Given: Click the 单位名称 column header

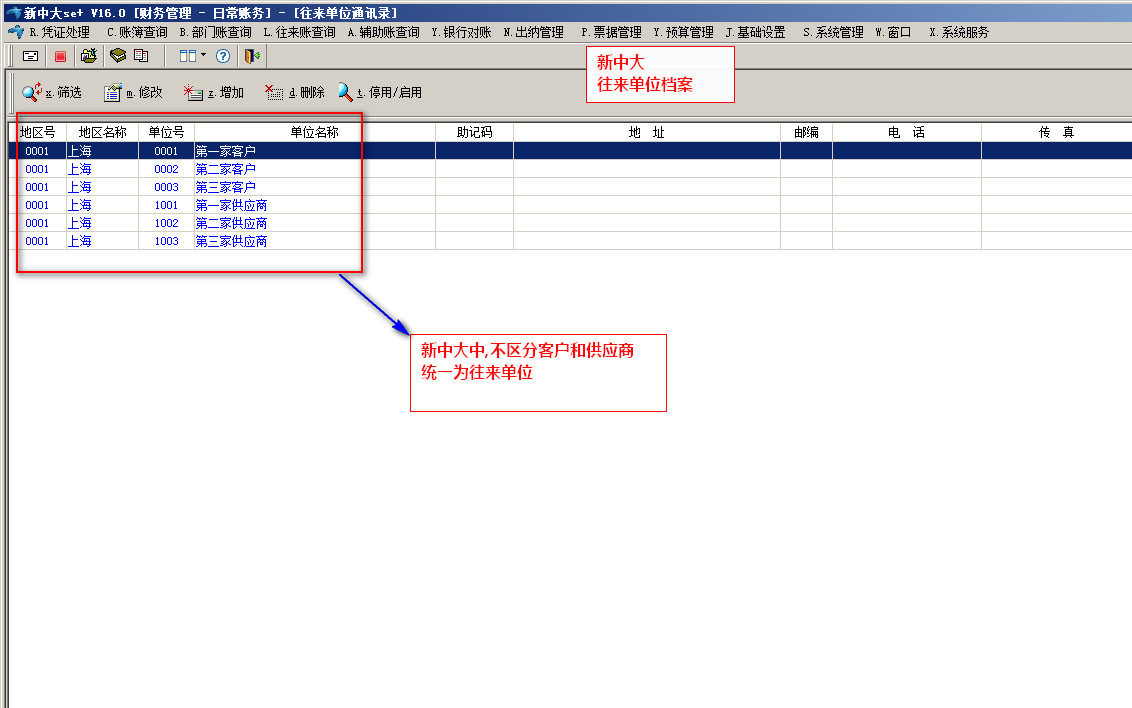Looking at the screenshot, I should (314, 132).
